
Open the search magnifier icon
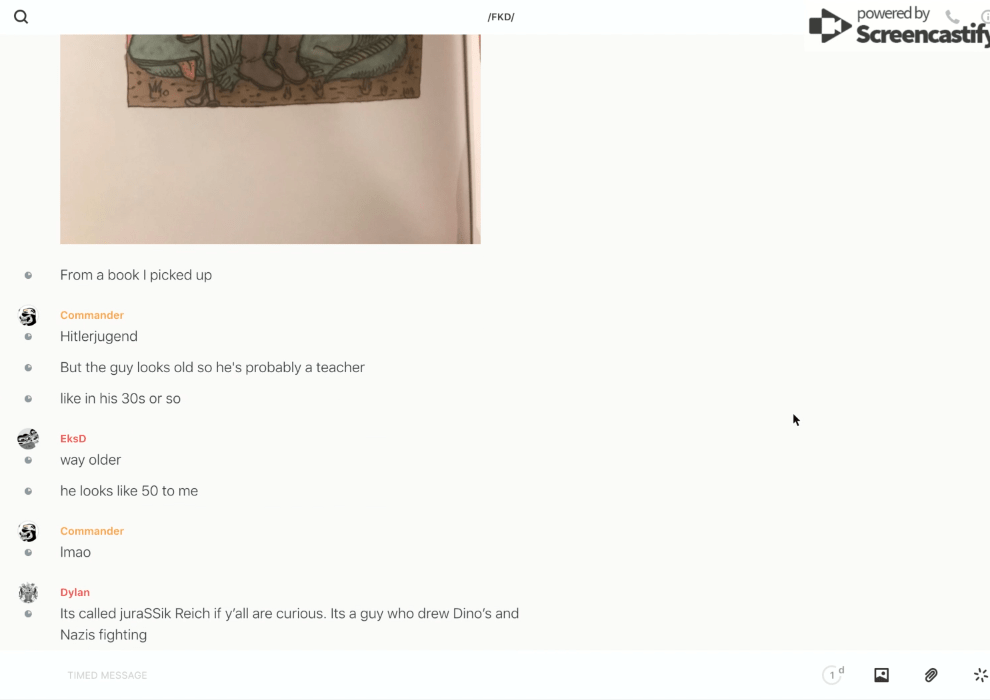pos(21,17)
